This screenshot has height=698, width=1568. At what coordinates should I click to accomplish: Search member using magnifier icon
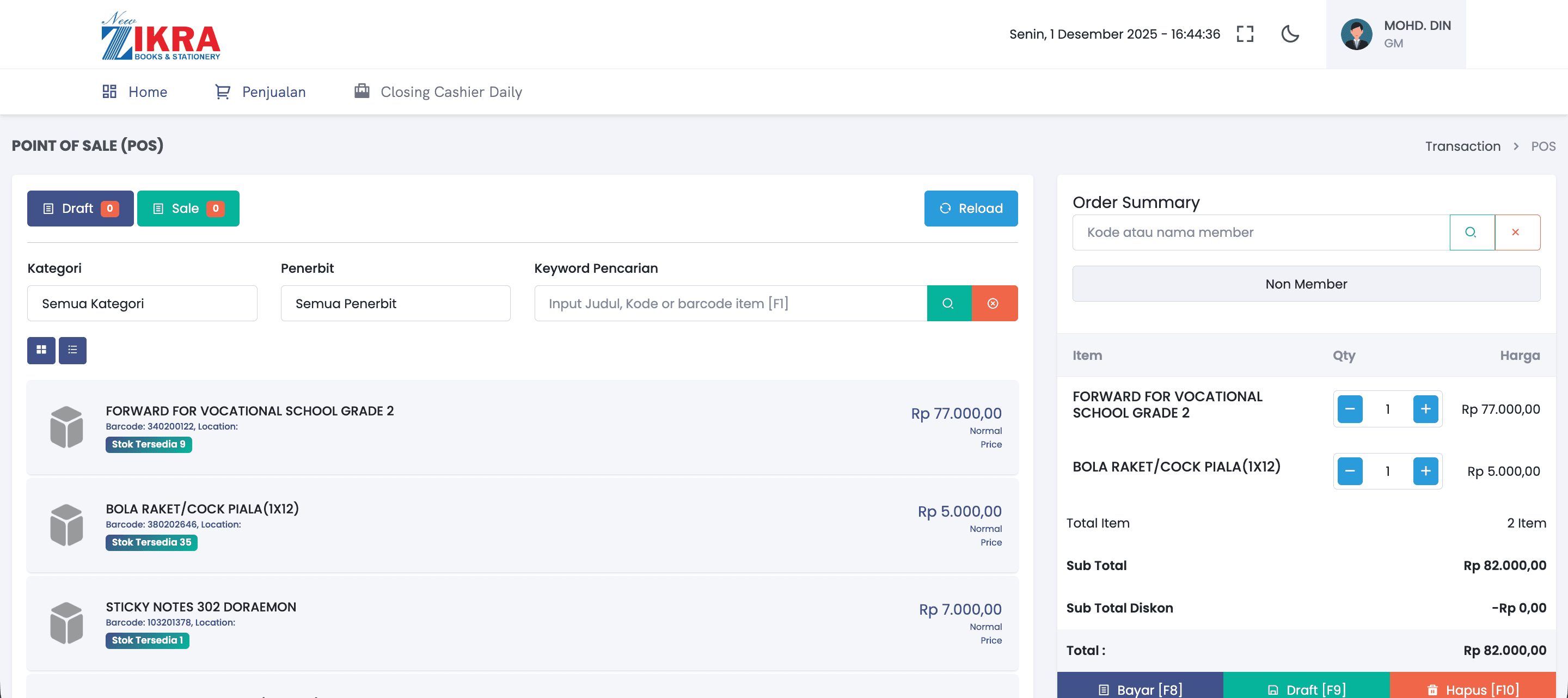(x=1471, y=232)
